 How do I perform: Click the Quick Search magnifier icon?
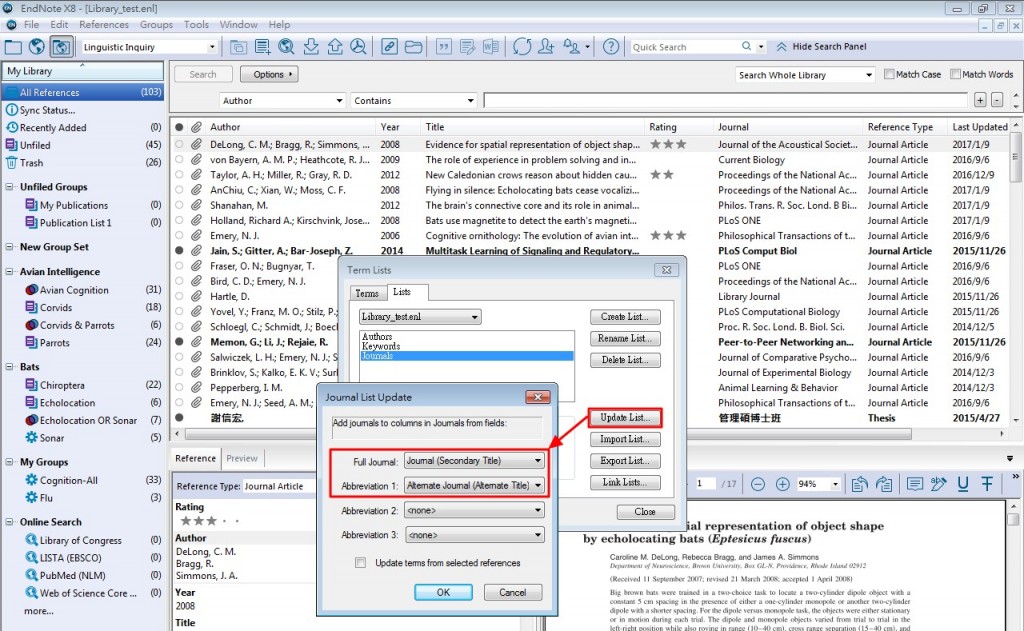coord(746,46)
